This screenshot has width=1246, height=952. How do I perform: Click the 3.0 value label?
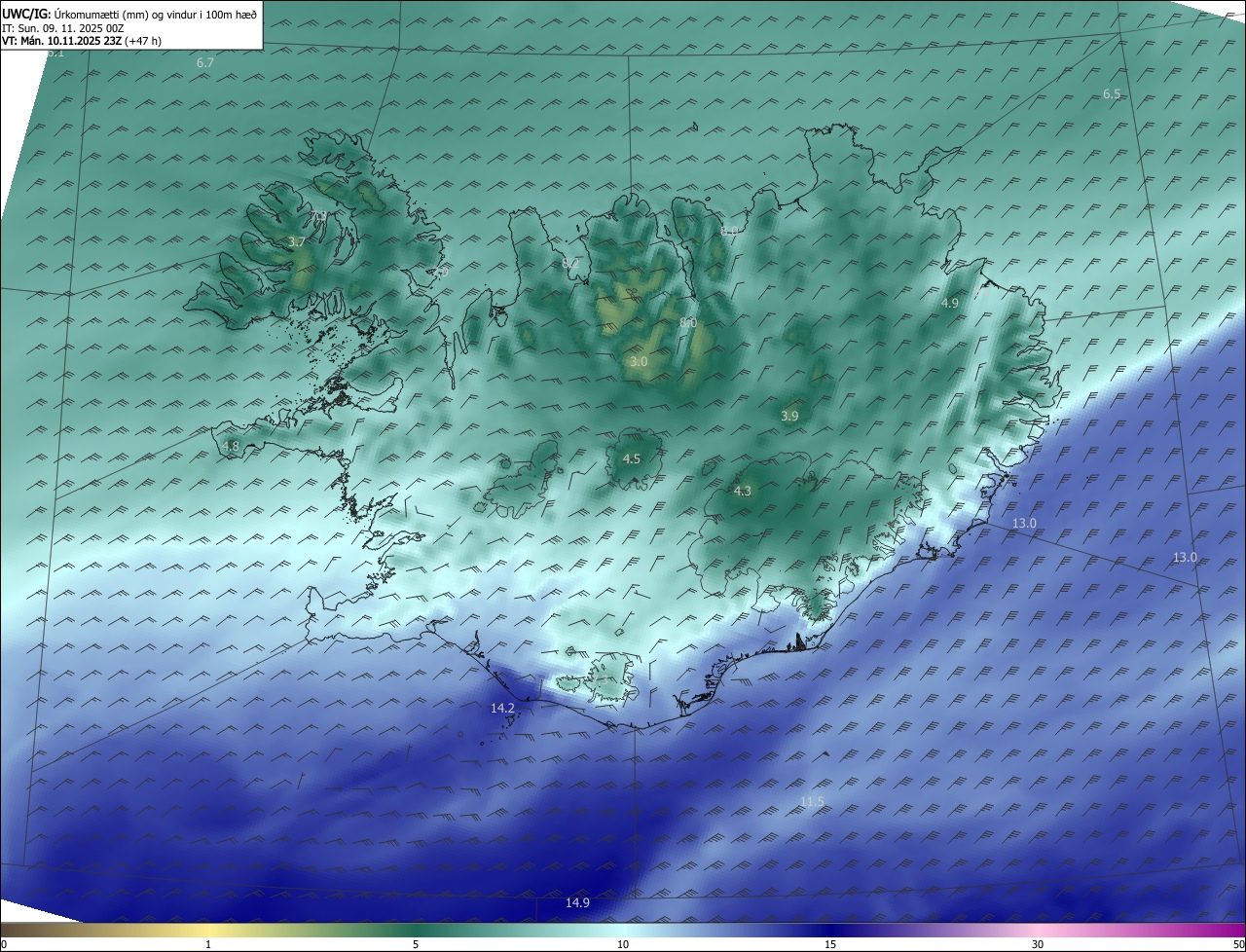639,361
